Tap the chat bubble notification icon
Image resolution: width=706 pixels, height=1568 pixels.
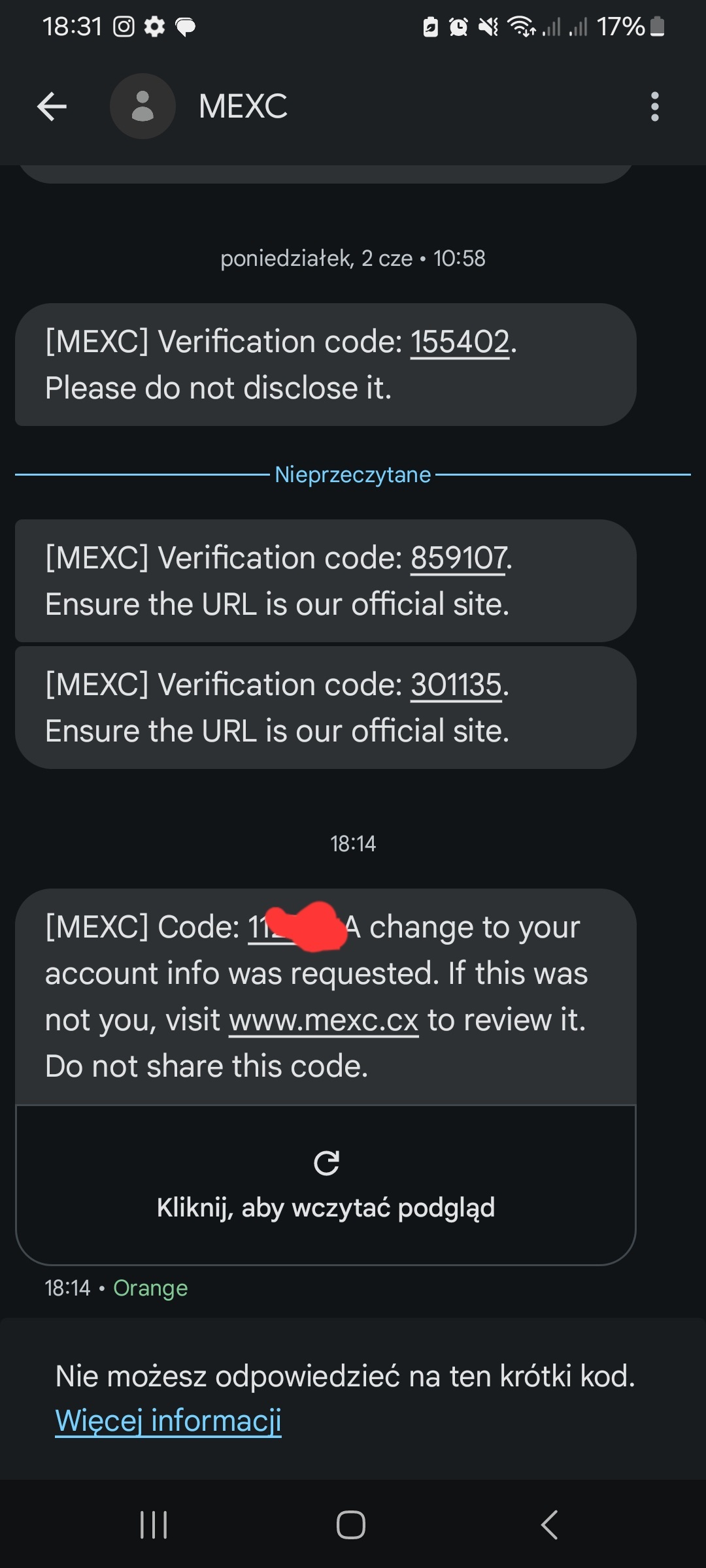186,27
